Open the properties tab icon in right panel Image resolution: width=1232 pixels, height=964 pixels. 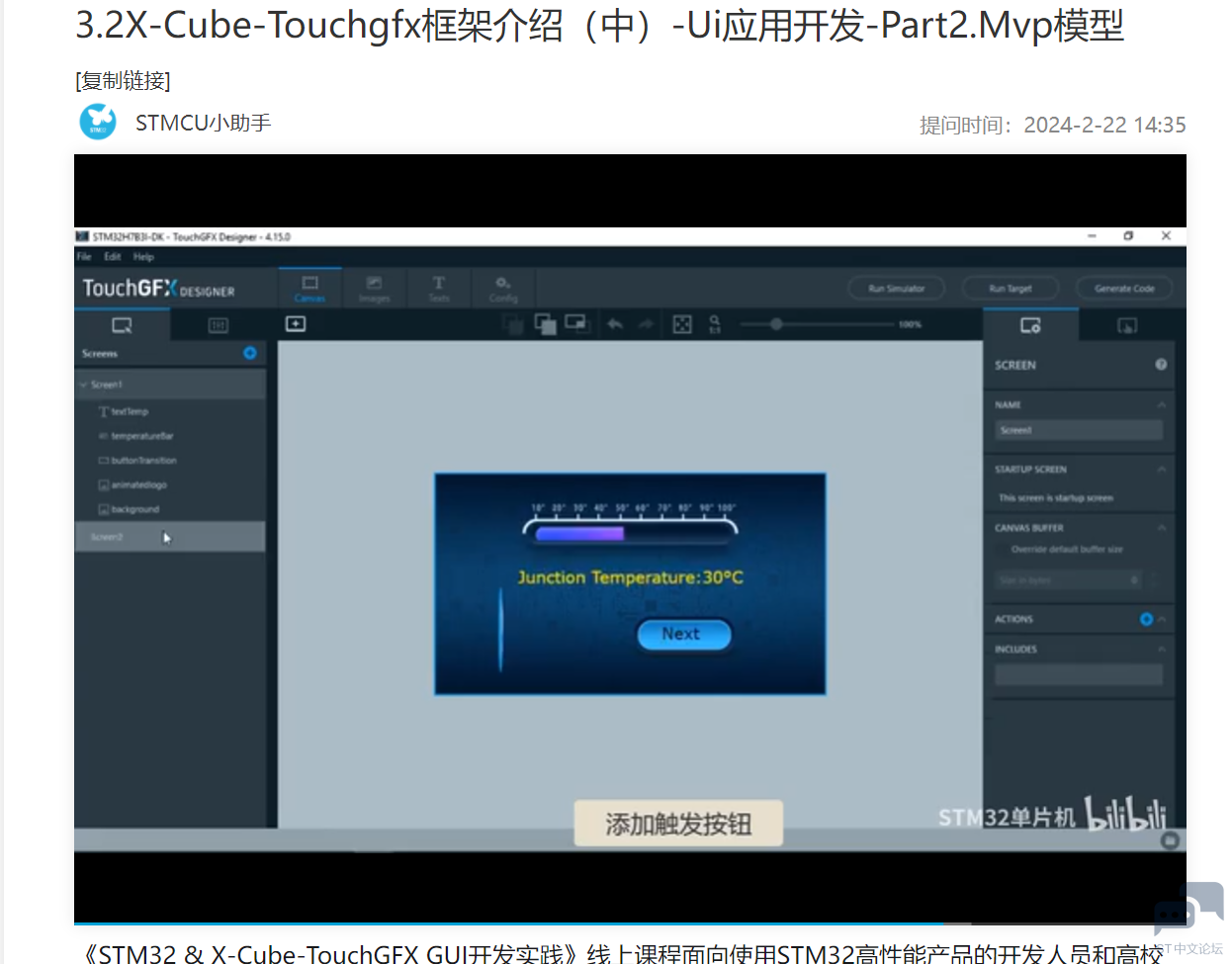coord(1030,325)
